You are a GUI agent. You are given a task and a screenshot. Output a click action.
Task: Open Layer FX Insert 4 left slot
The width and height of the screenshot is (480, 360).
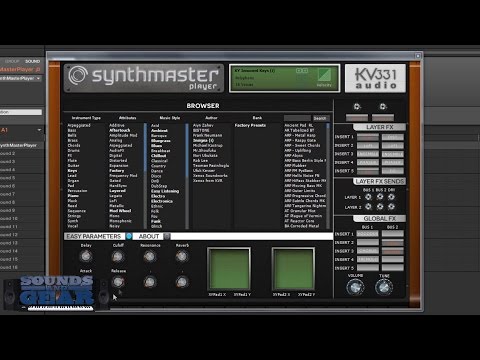(368, 163)
